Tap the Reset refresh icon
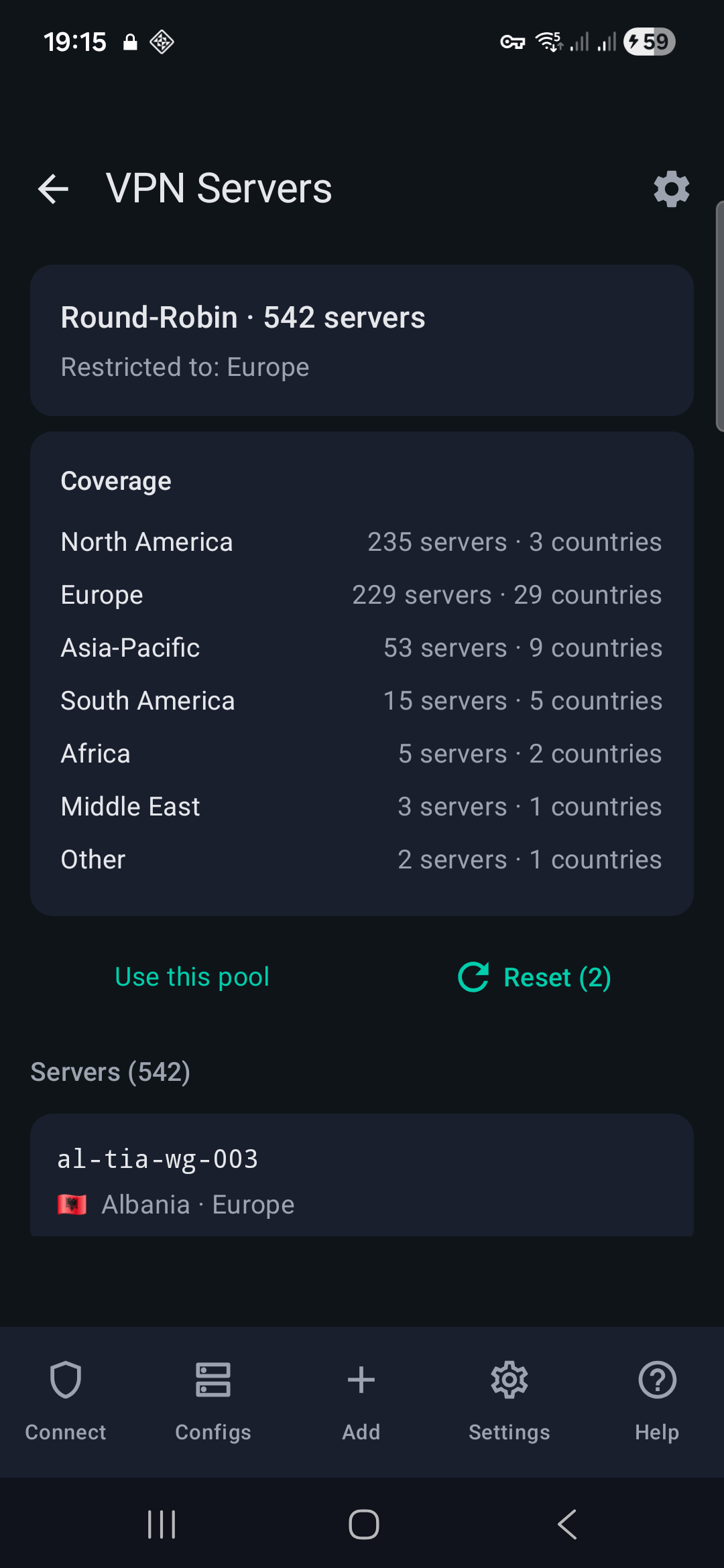Image resolution: width=724 pixels, height=1568 pixels. 473,977
